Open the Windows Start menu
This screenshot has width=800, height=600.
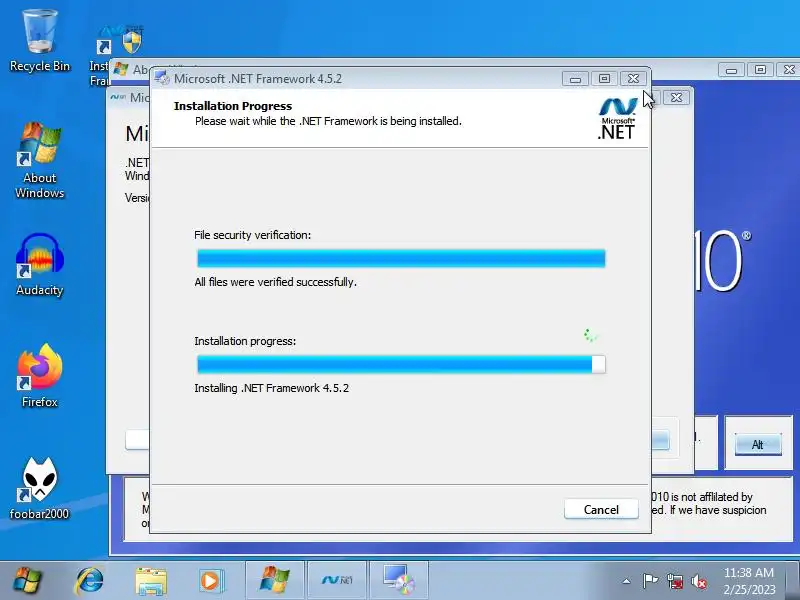point(28,580)
